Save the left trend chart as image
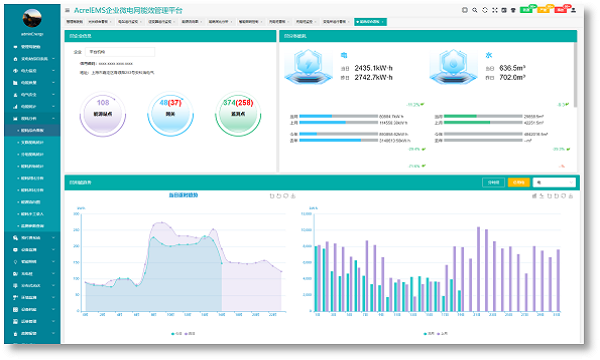This screenshot has width=600, height=360. 293,196
